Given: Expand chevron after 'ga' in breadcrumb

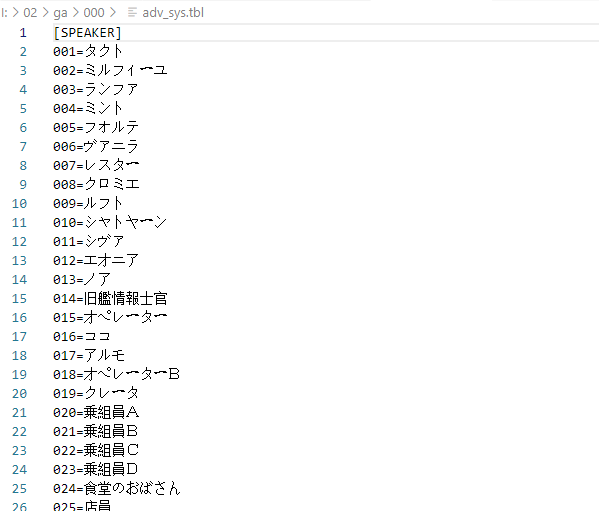Looking at the screenshot, I should point(76,13).
